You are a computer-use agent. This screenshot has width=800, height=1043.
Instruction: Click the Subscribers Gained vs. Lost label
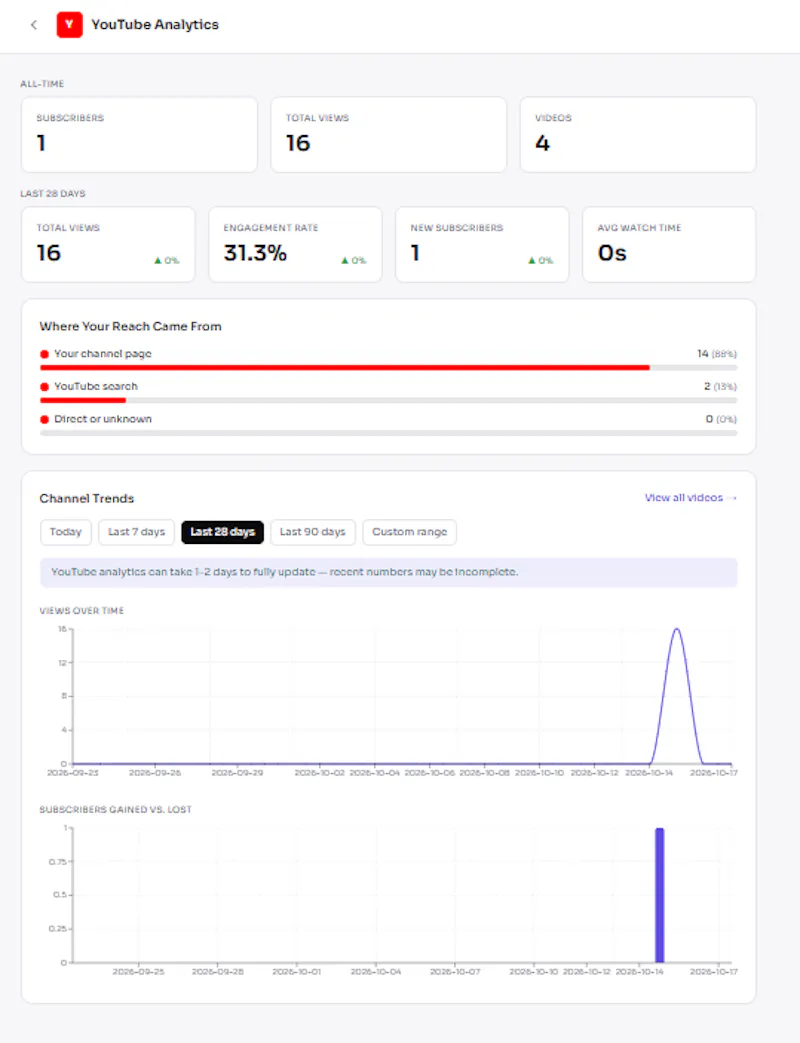pos(116,810)
